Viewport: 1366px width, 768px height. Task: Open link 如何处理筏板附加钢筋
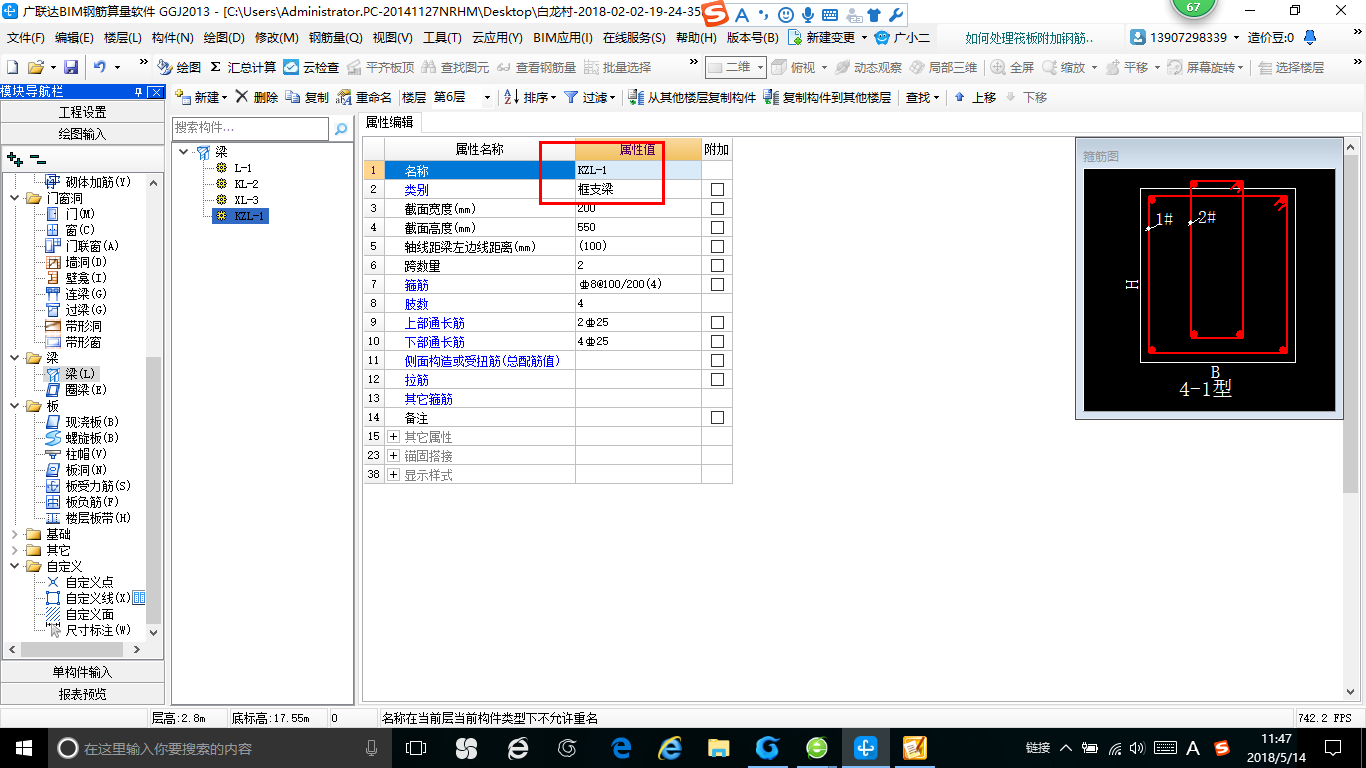pos(1029,38)
